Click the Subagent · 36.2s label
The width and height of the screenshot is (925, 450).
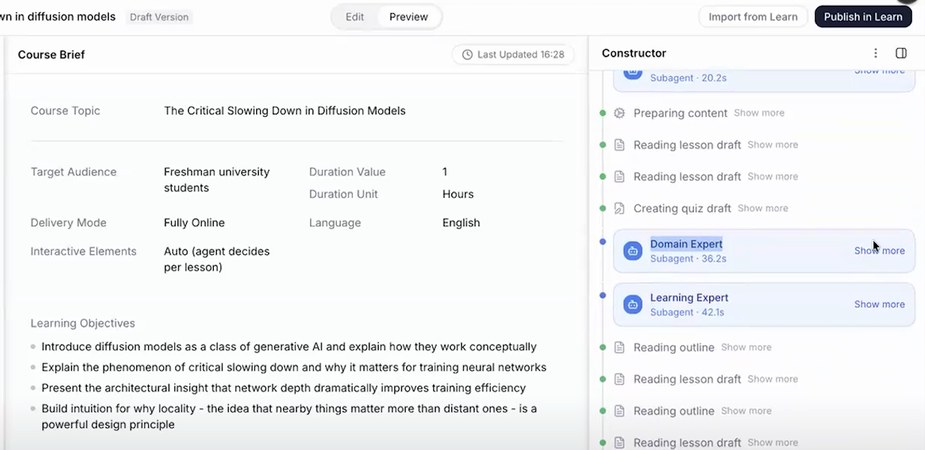688,258
